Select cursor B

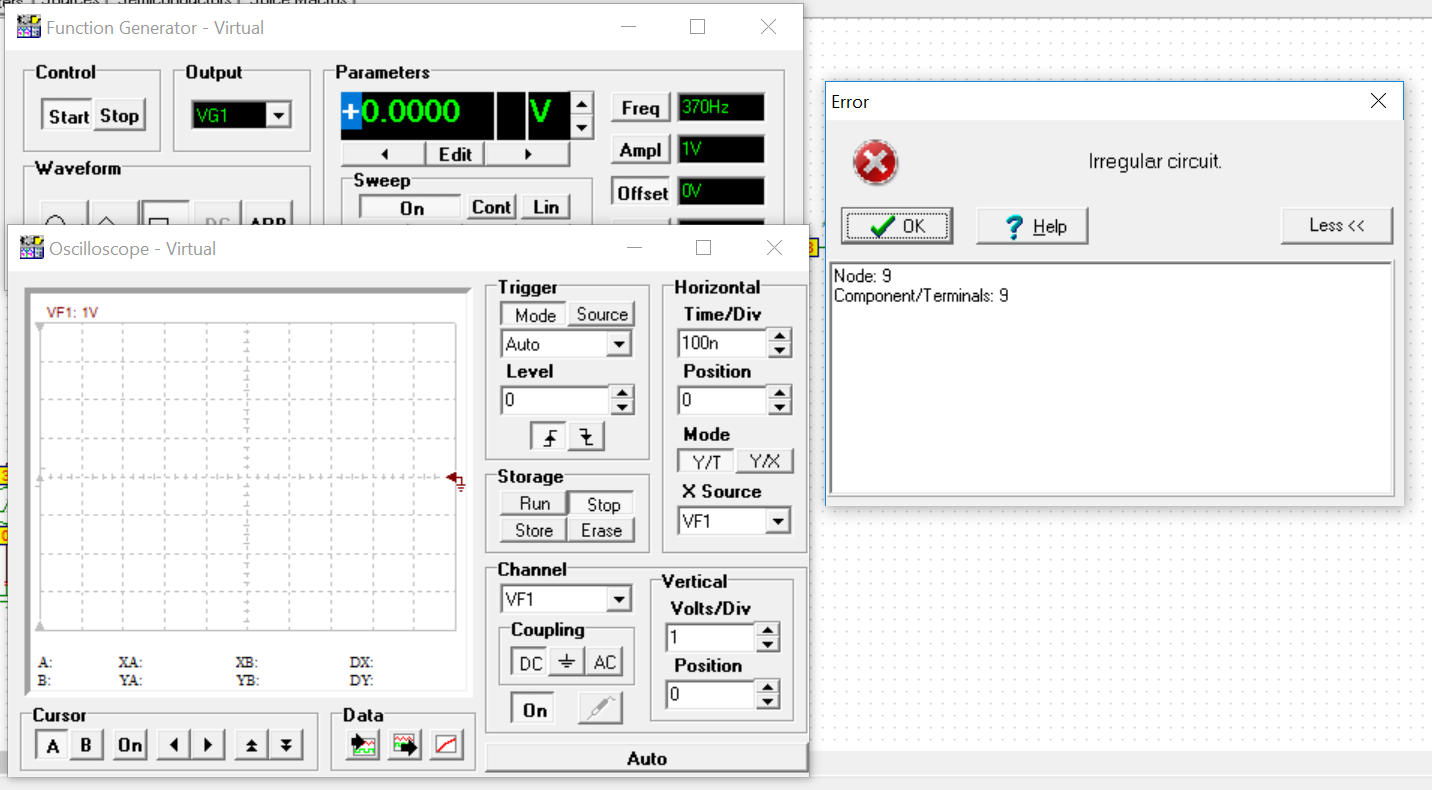(86, 745)
